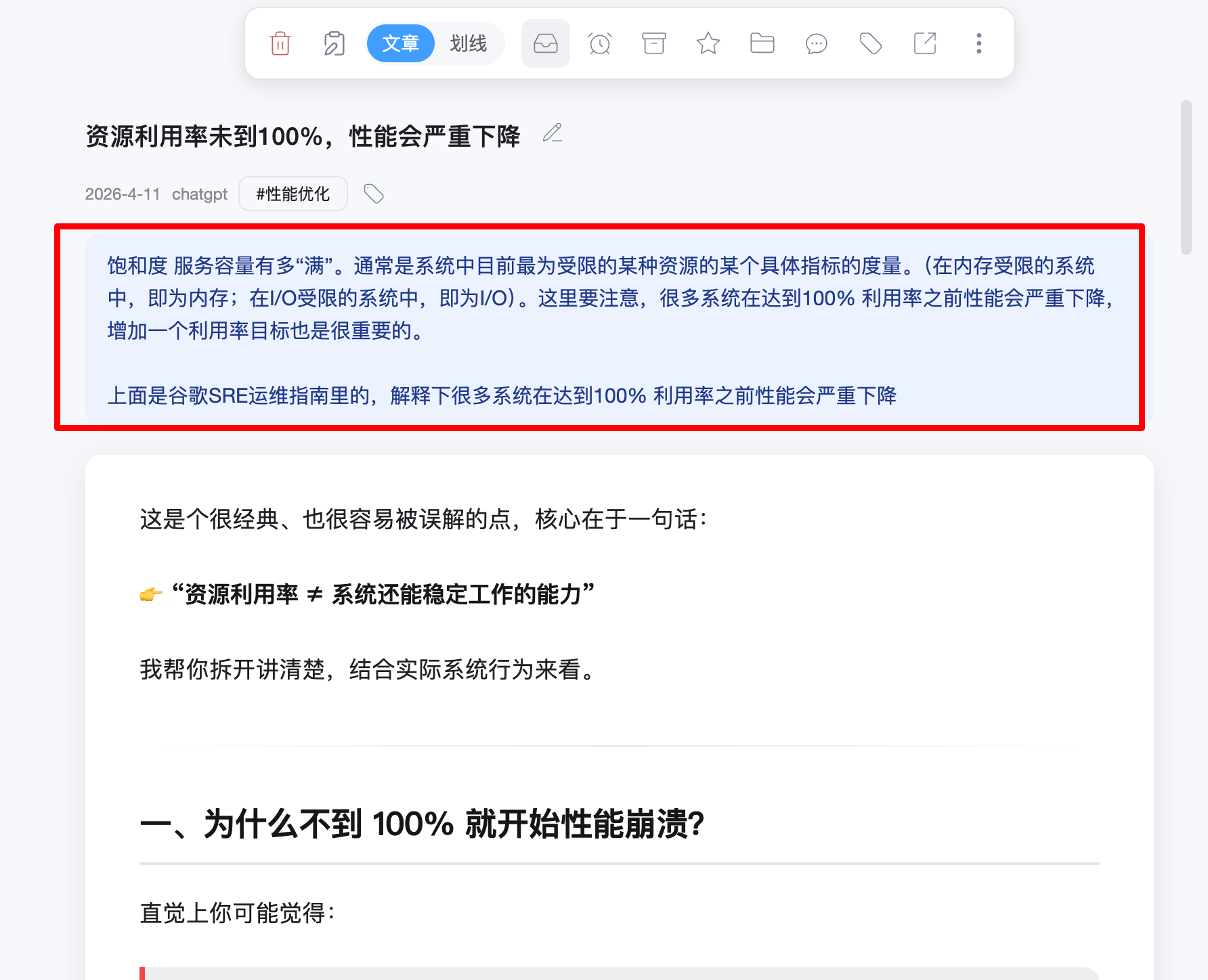1208x980 pixels.
Task: Switch to the 文章 tab
Action: [400, 44]
